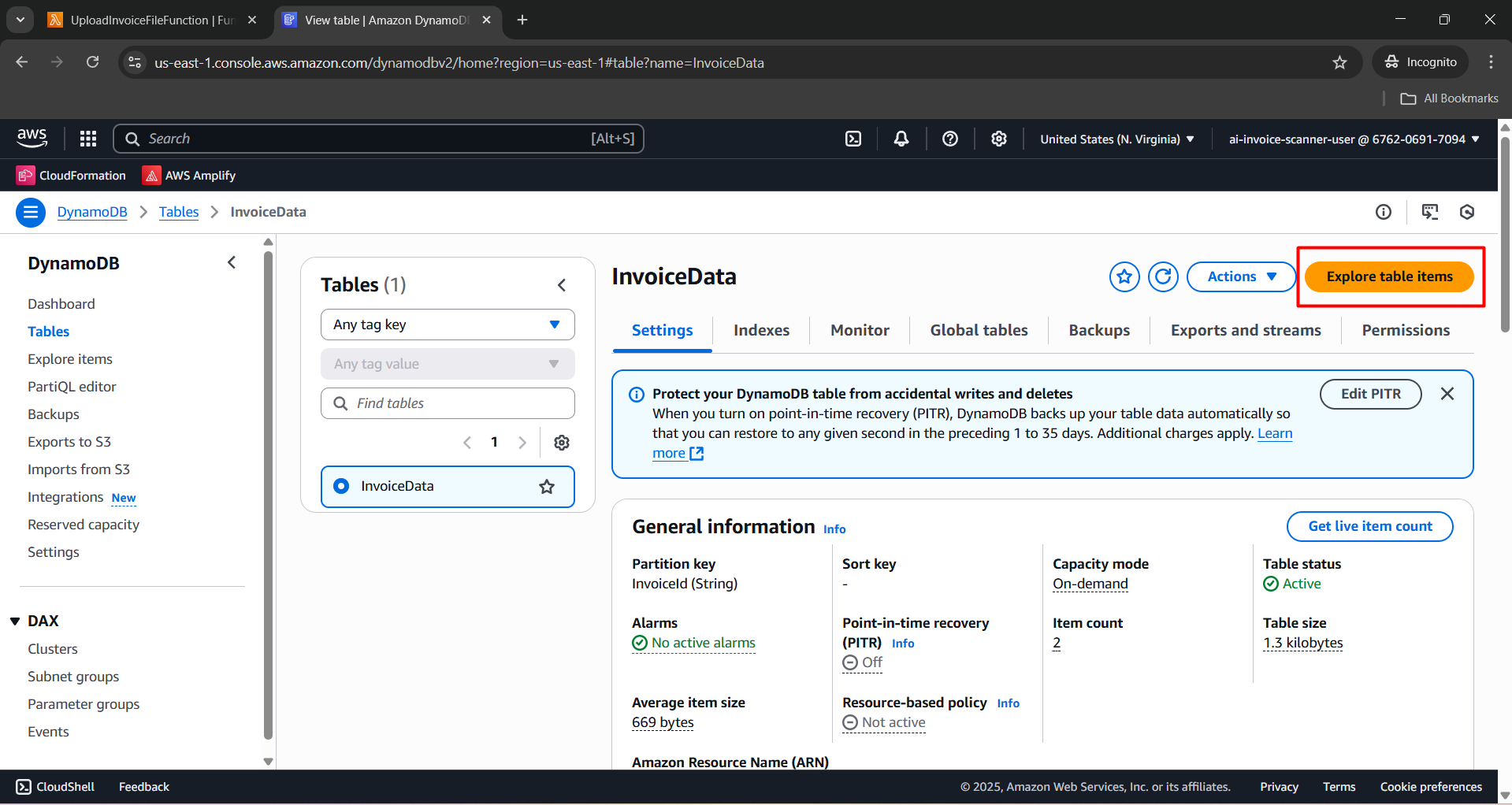
Task: Switch to the Indexes tab
Action: click(x=761, y=330)
